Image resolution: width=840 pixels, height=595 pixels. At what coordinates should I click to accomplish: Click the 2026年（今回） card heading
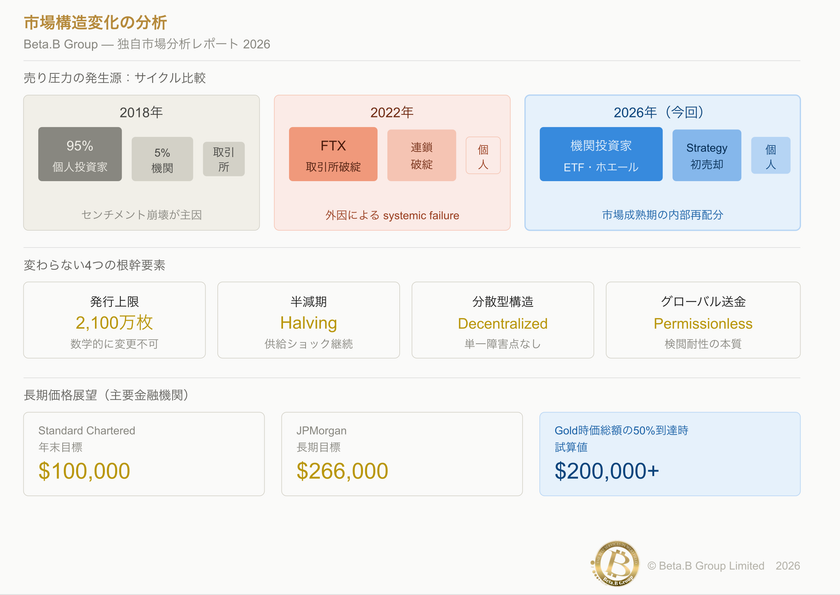[663, 112]
